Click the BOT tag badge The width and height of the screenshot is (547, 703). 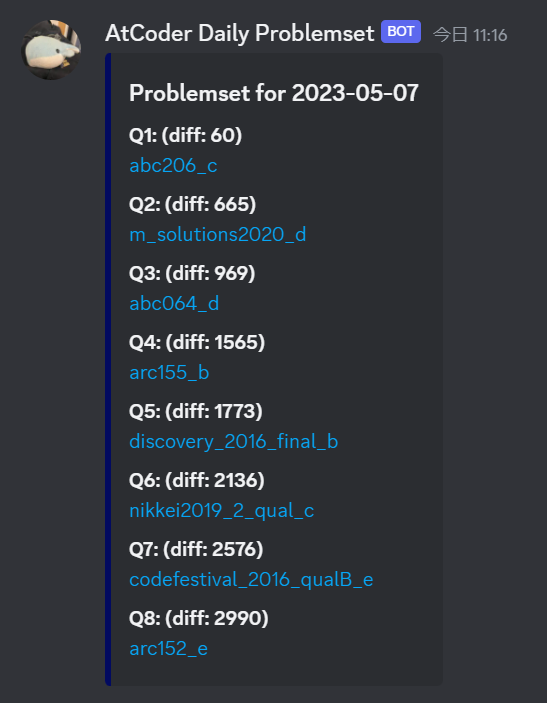[401, 31]
